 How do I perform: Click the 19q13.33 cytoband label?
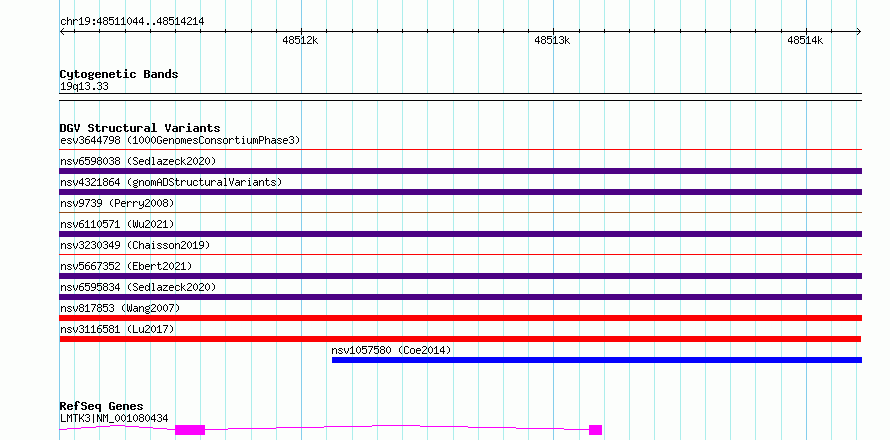point(84,87)
